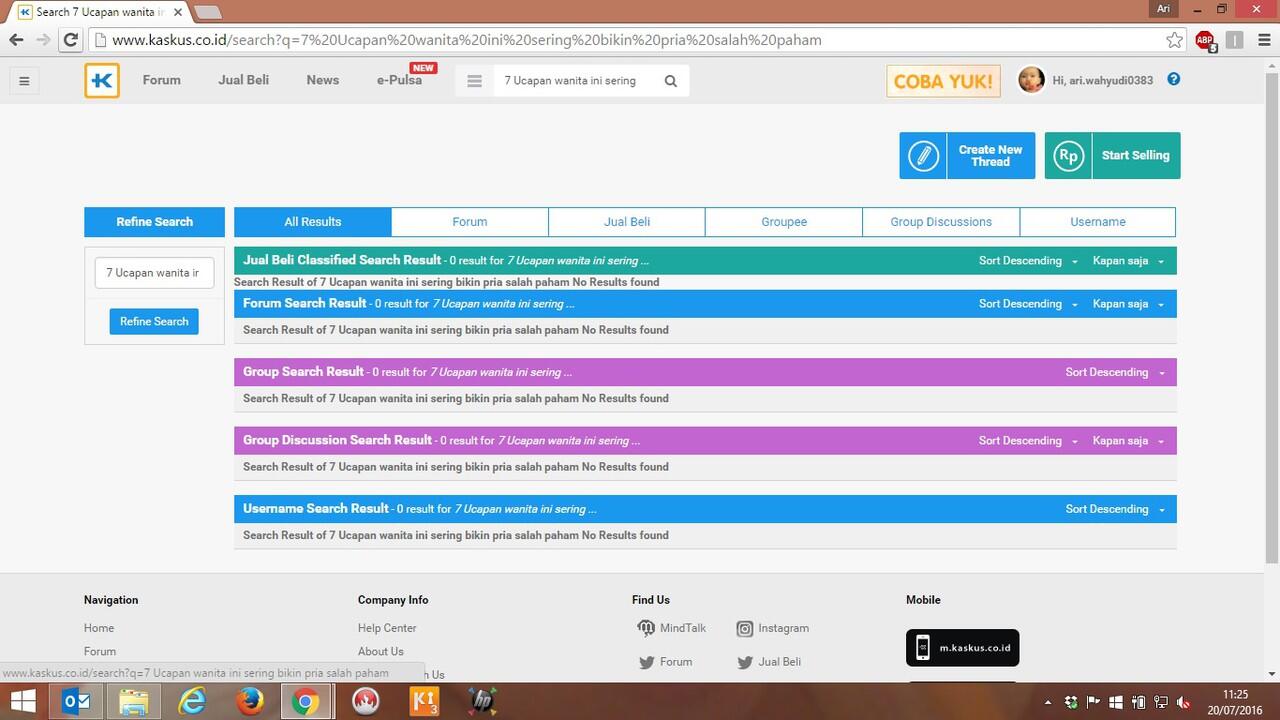Open Home link in footer Navigation
The width and height of the screenshot is (1280, 720).
point(99,628)
